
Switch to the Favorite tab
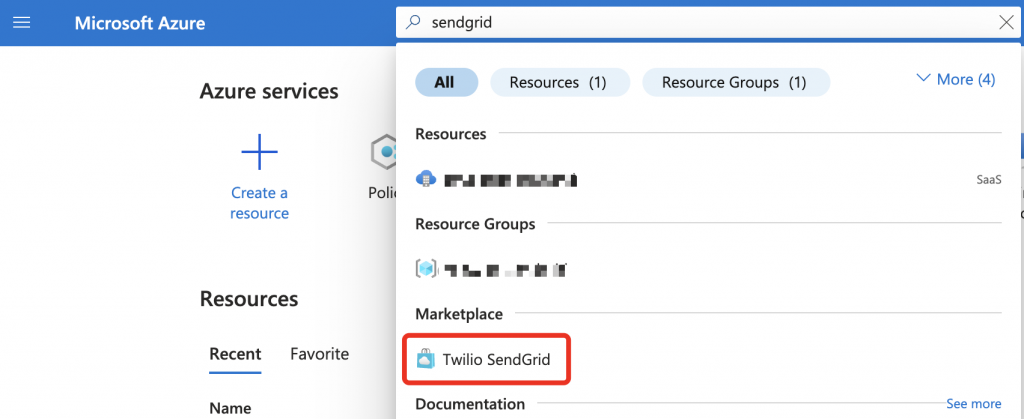pyautogui.click(x=319, y=354)
